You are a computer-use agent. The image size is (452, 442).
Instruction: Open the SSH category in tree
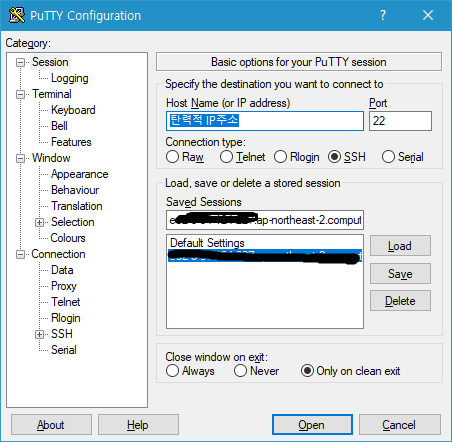[x=62, y=334]
